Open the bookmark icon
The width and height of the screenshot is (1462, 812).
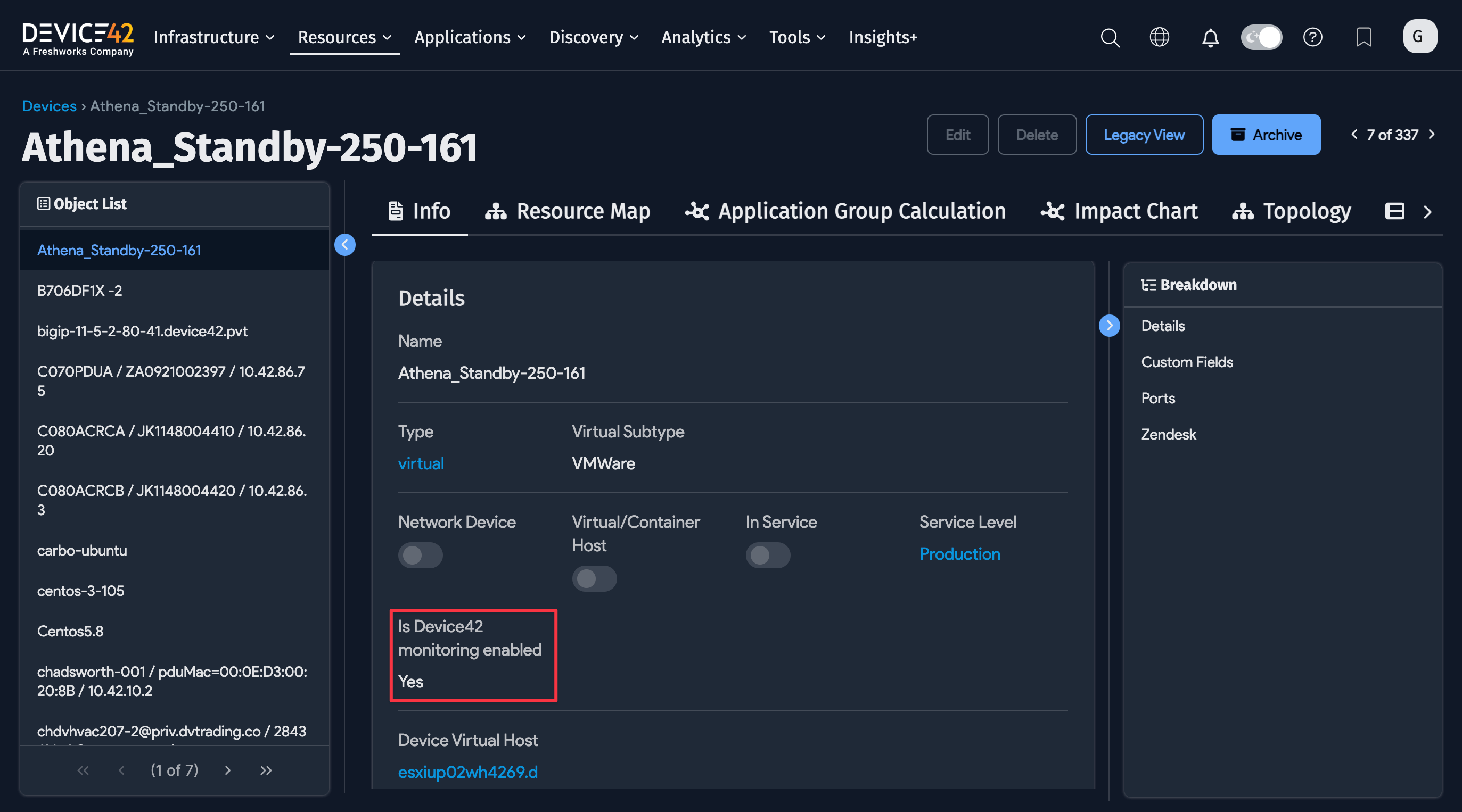pyautogui.click(x=1364, y=37)
